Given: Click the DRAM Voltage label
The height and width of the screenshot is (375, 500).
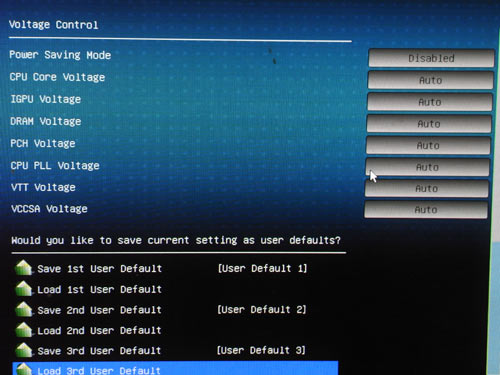Looking at the screenshot, I should click(46, 121).
